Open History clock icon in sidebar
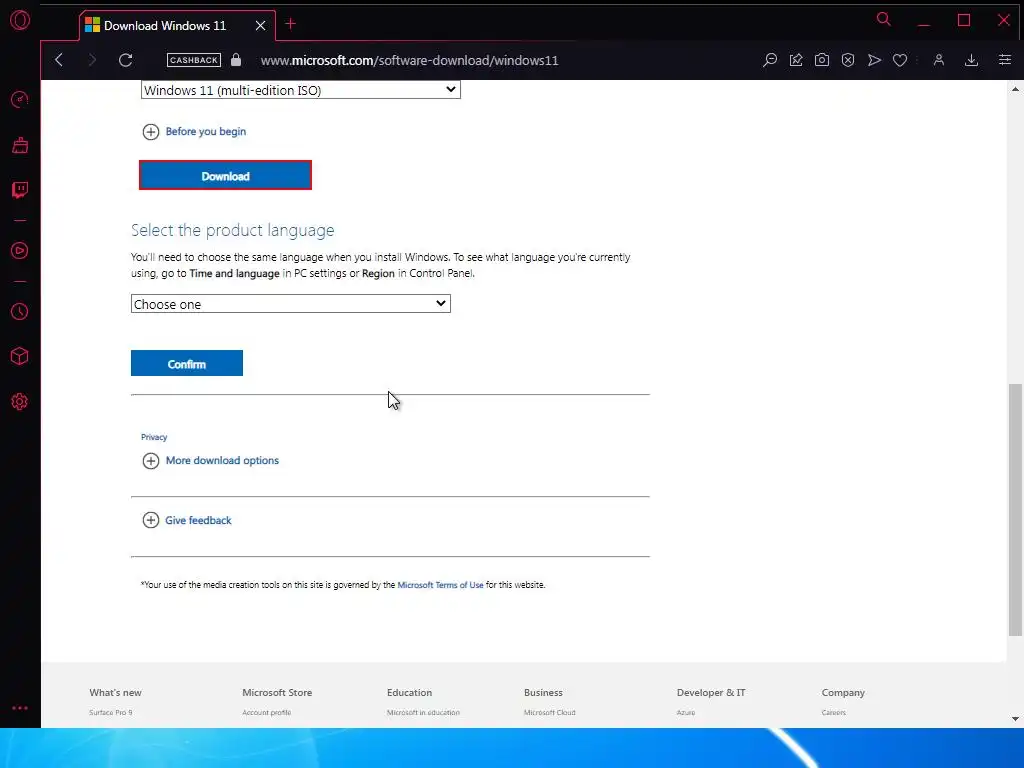The width and height of the screenshot is (1024, 768). 20,312
